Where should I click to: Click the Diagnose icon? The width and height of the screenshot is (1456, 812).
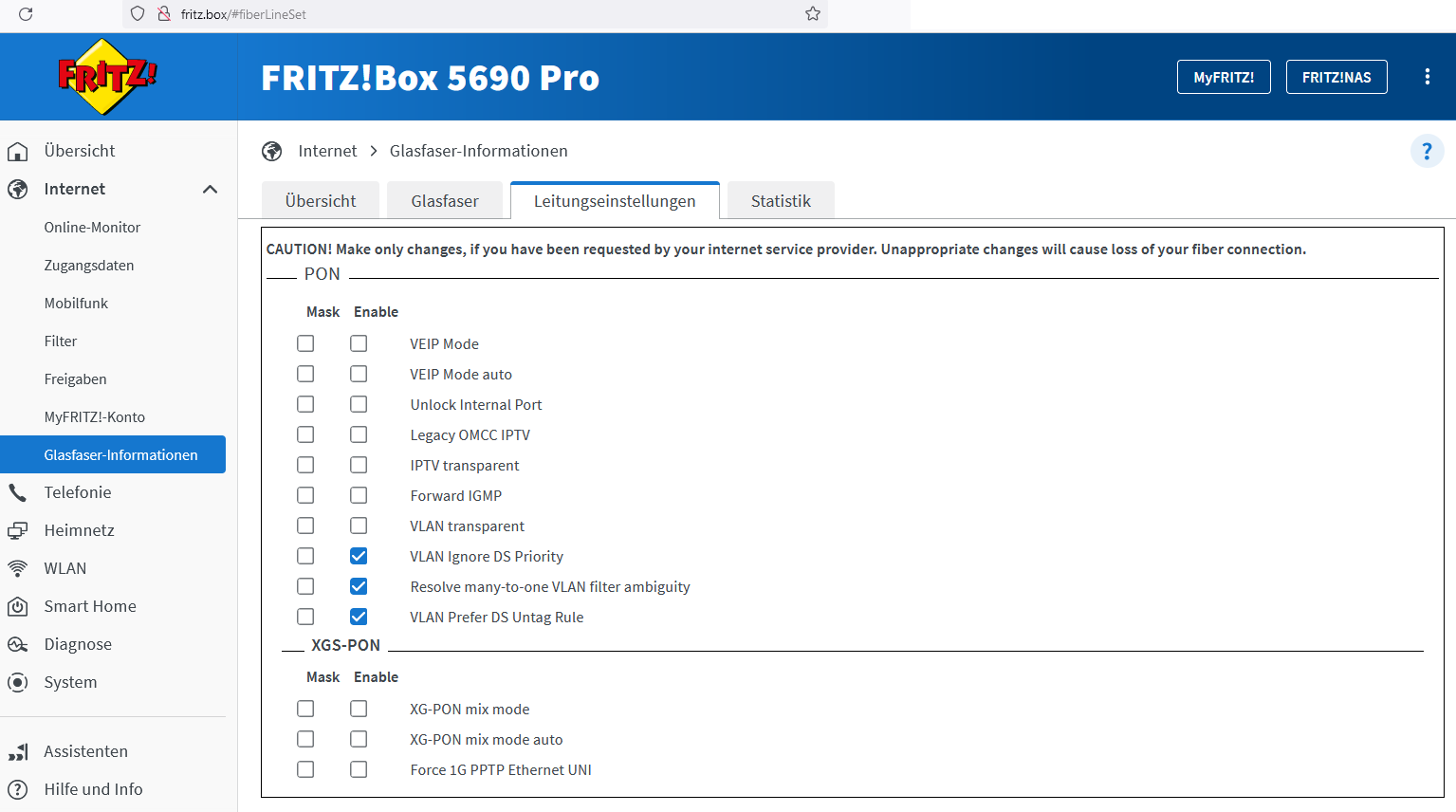[x=18, y=644]
